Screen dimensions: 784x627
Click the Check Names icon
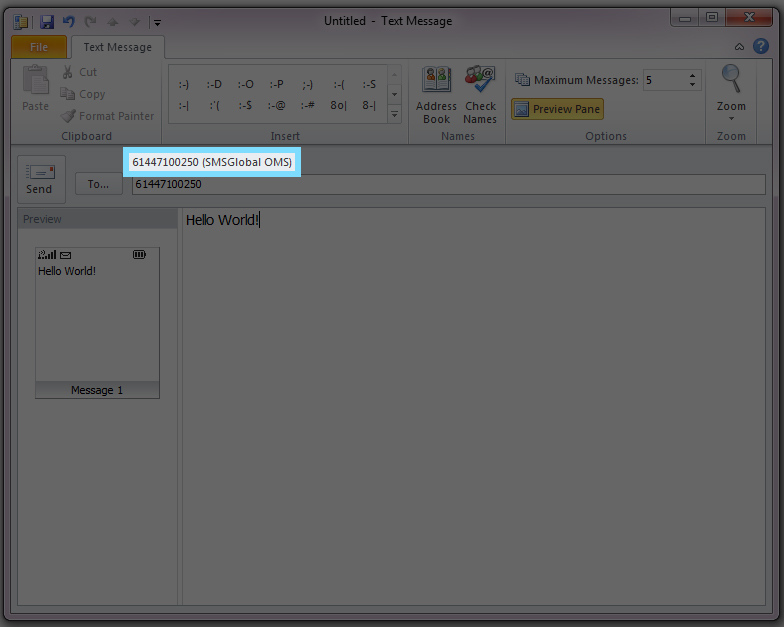tap(480, 96)
